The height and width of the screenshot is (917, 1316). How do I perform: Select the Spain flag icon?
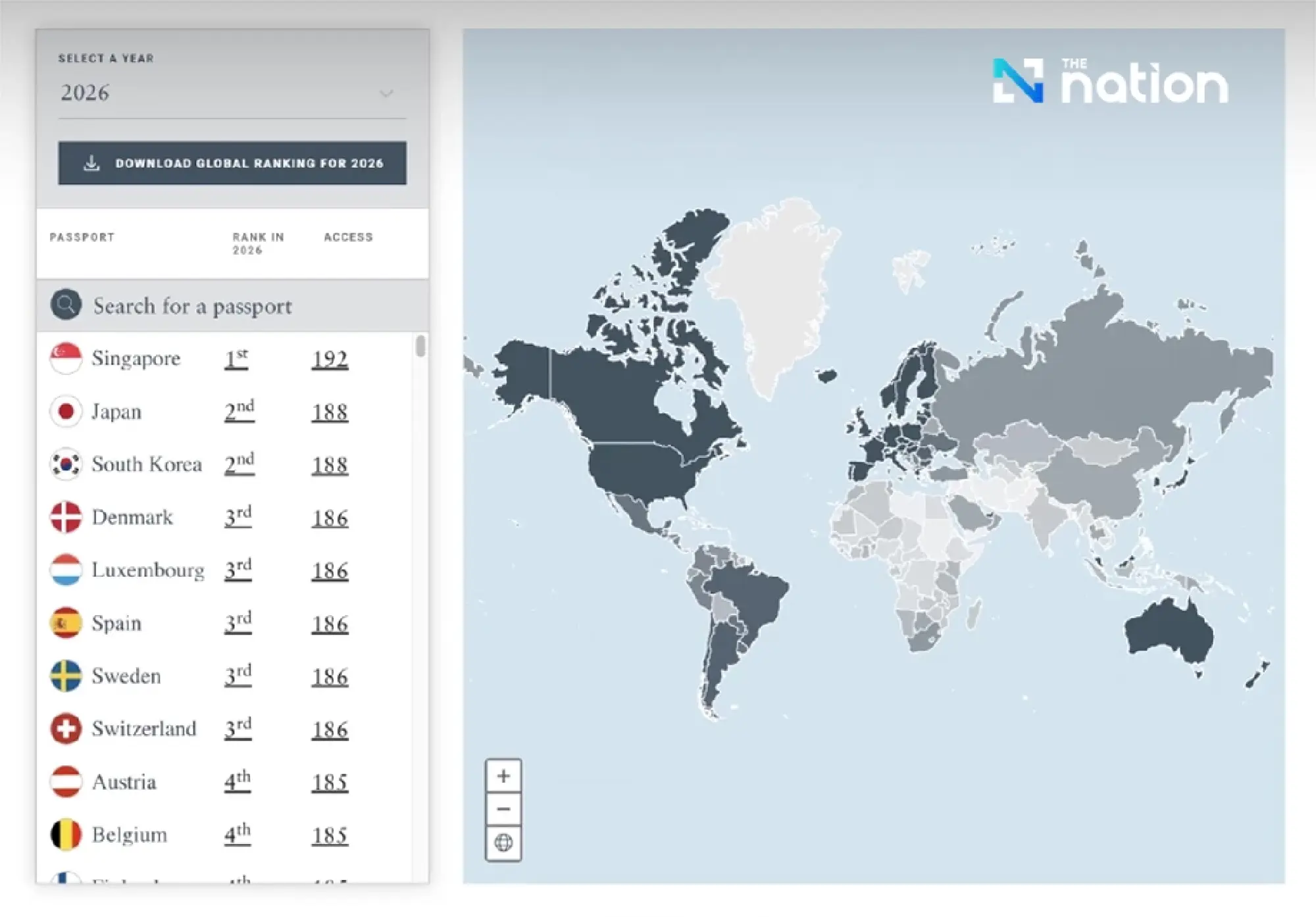coord(66,623)
